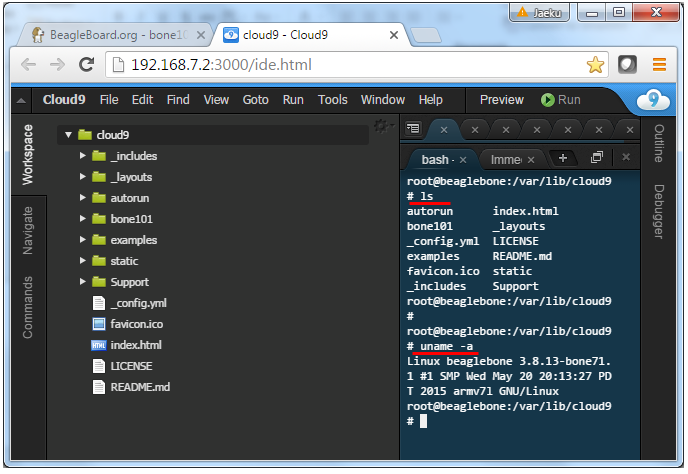Open the Help menu
Screen dimensions: 688x474
pos(430,100)
